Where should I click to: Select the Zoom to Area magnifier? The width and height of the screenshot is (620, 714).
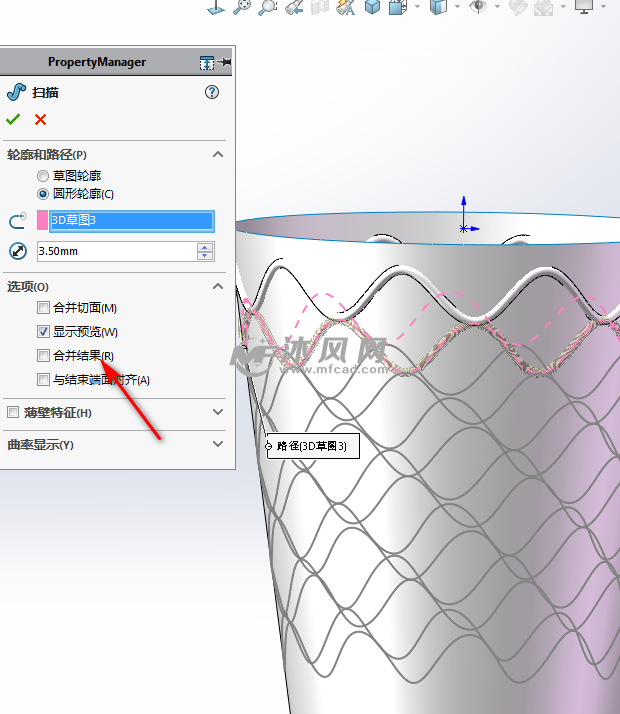(x=268, y=7)
